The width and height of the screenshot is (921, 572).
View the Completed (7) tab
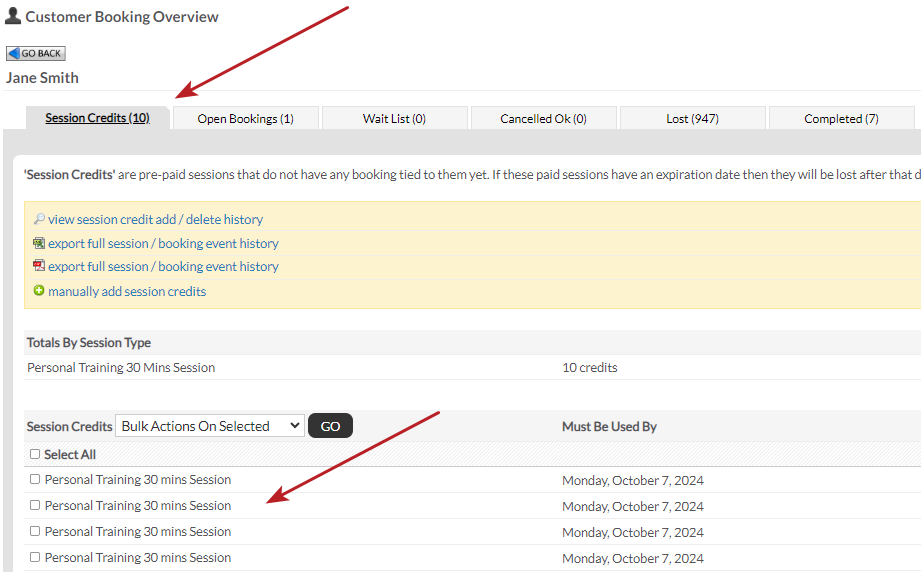(841, 119)
